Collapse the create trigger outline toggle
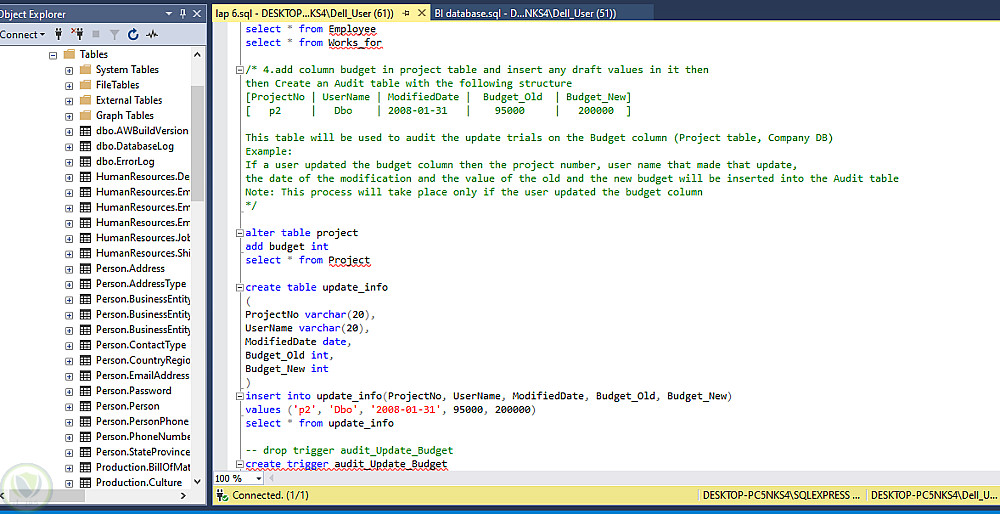Viewport: 1000px width, 514px height. (240, 464)
